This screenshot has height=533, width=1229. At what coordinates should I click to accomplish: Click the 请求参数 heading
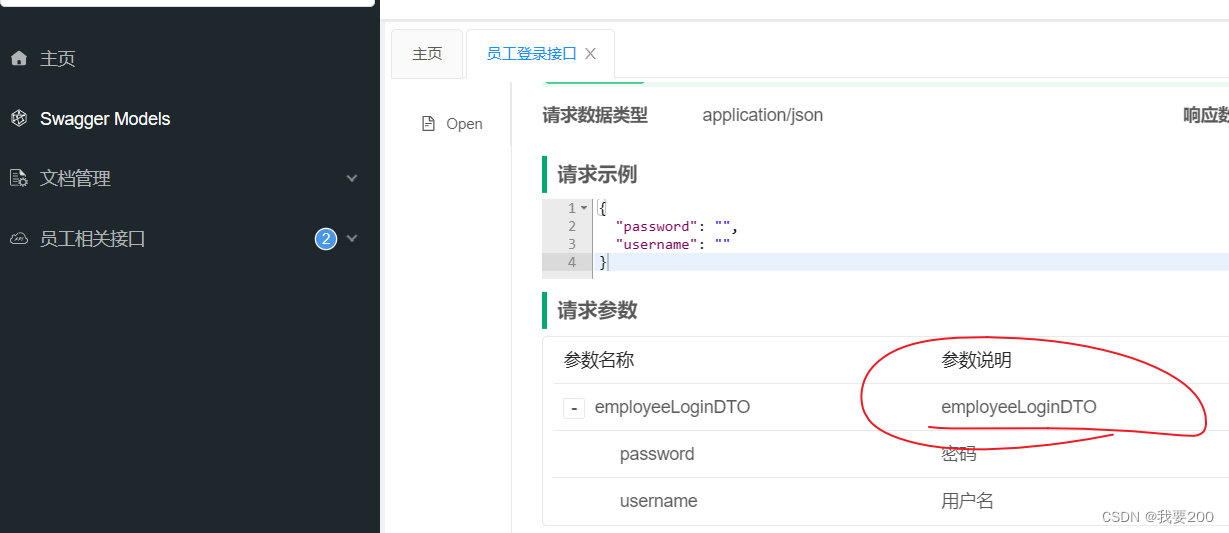coord(597,310)
